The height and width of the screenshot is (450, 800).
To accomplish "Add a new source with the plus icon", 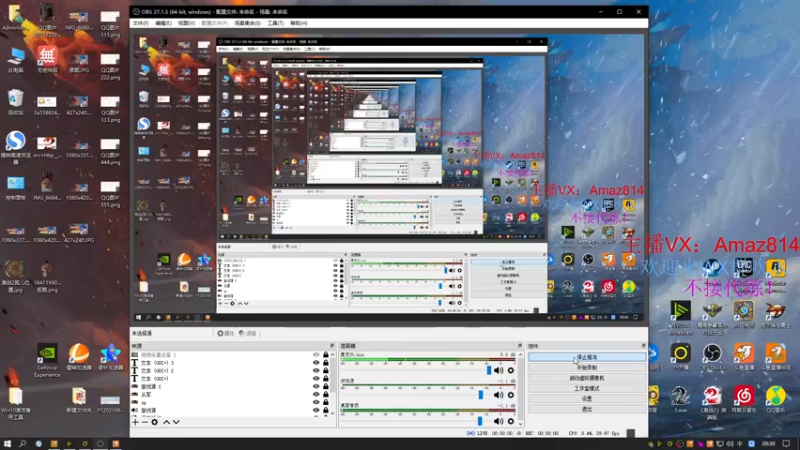I will point(135,422).
